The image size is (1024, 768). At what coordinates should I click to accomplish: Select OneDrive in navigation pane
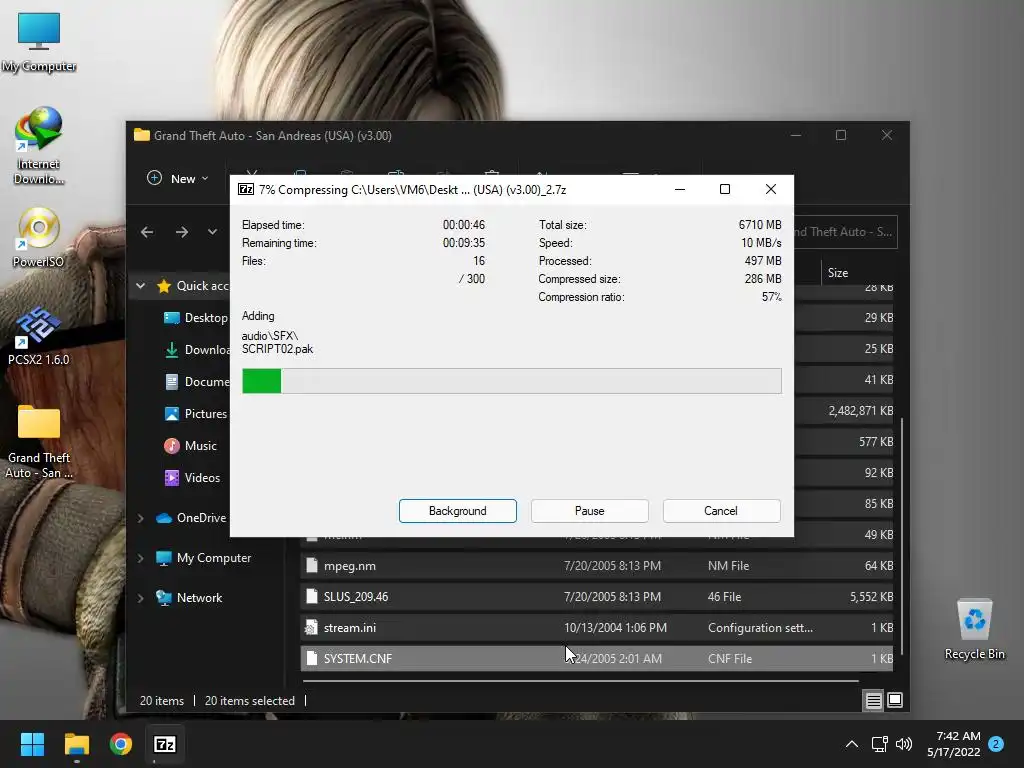click(191, 518)
